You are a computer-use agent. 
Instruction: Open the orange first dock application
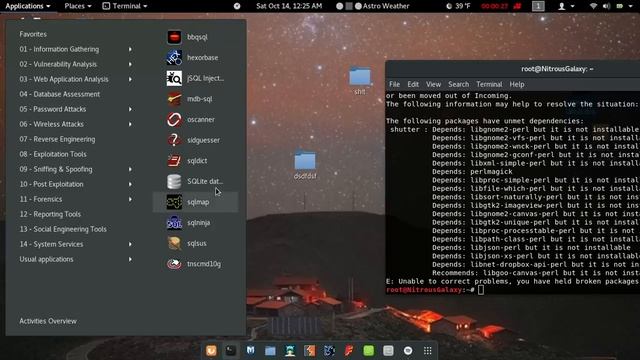[211, 351]
